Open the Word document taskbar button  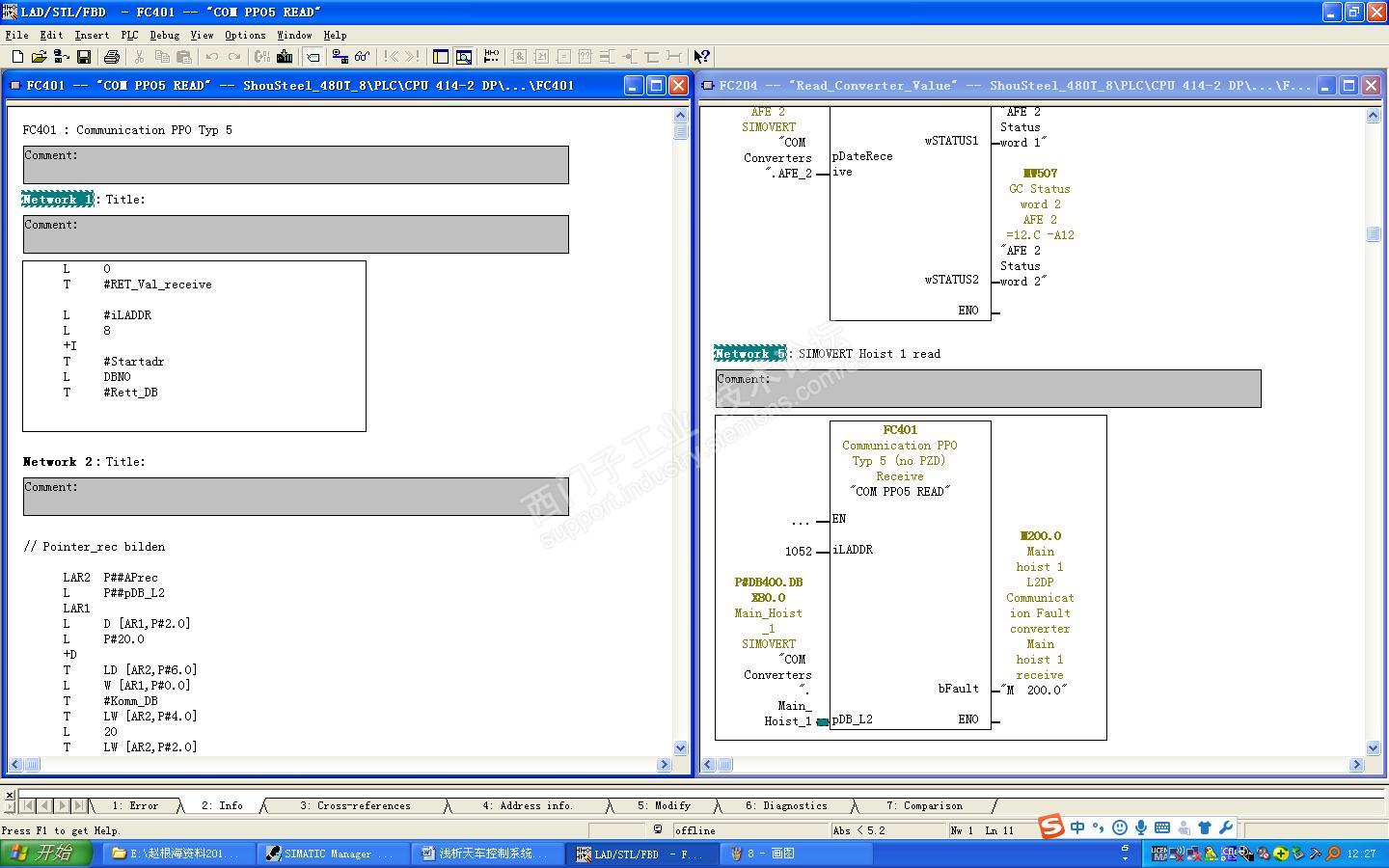pos(489,854)
